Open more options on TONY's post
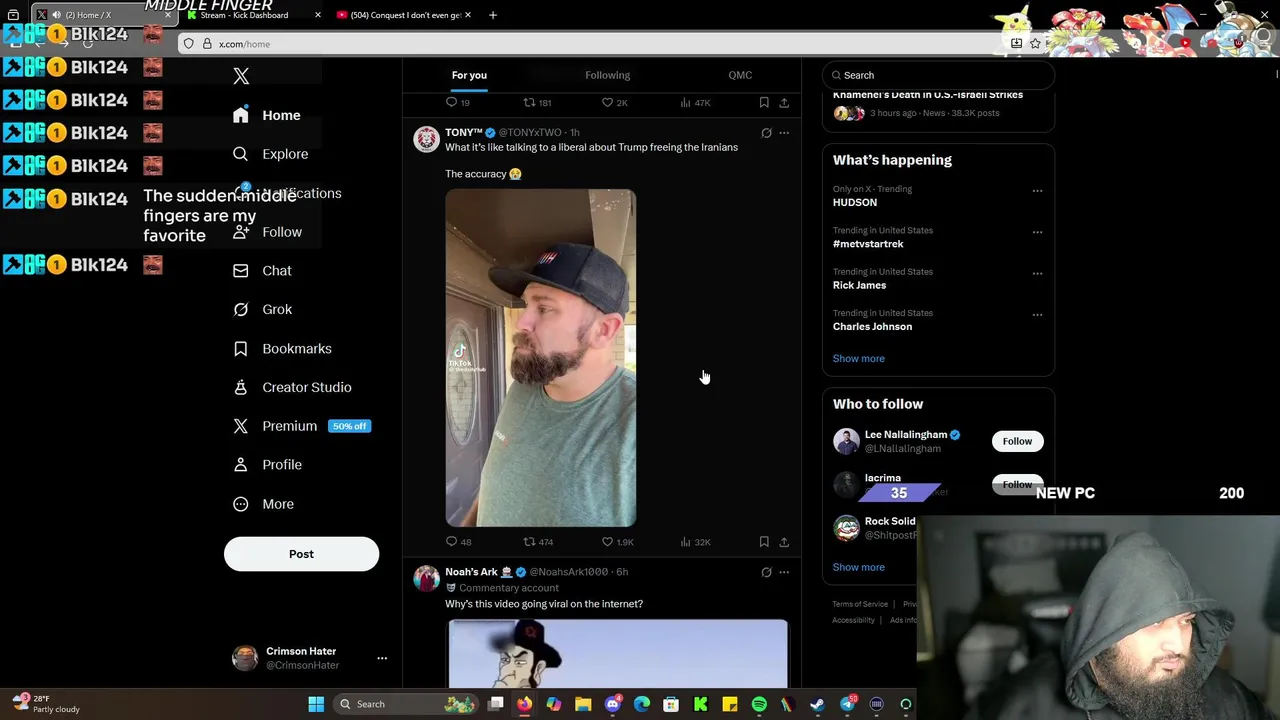This screenshot has height=720, width=1280. coord(784,132)
